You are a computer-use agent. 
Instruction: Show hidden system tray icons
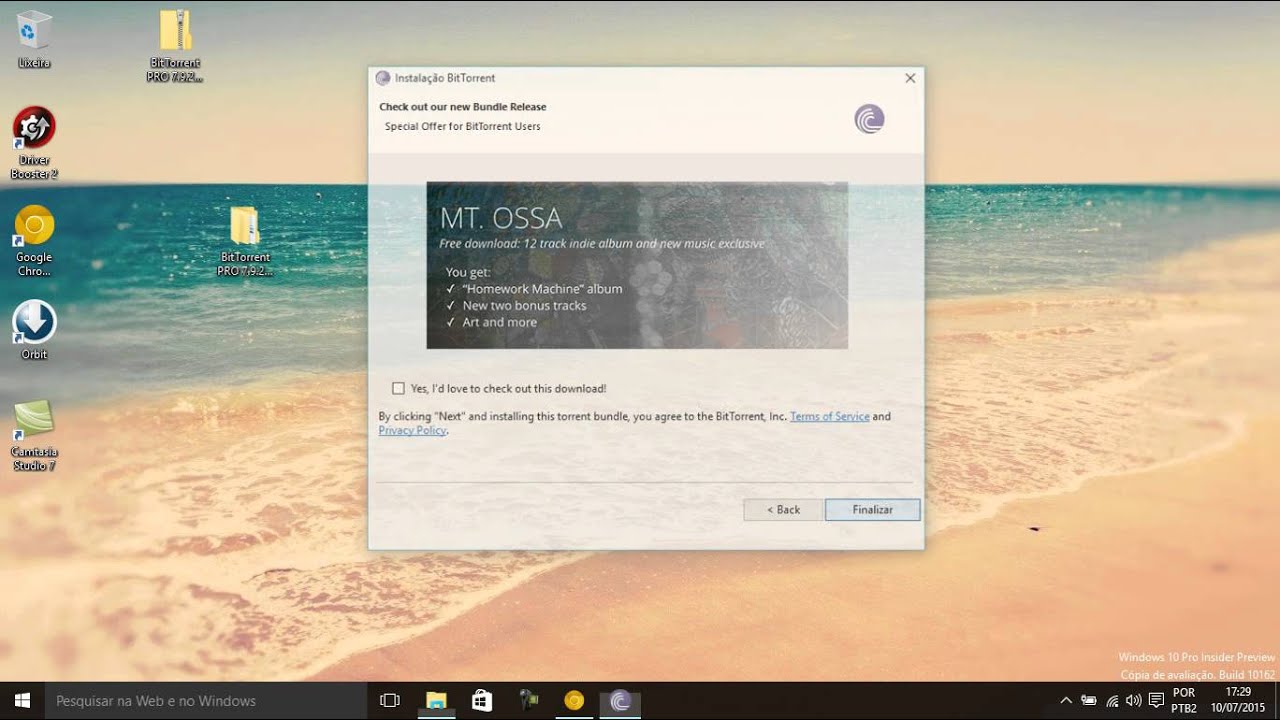(1066, 701)
